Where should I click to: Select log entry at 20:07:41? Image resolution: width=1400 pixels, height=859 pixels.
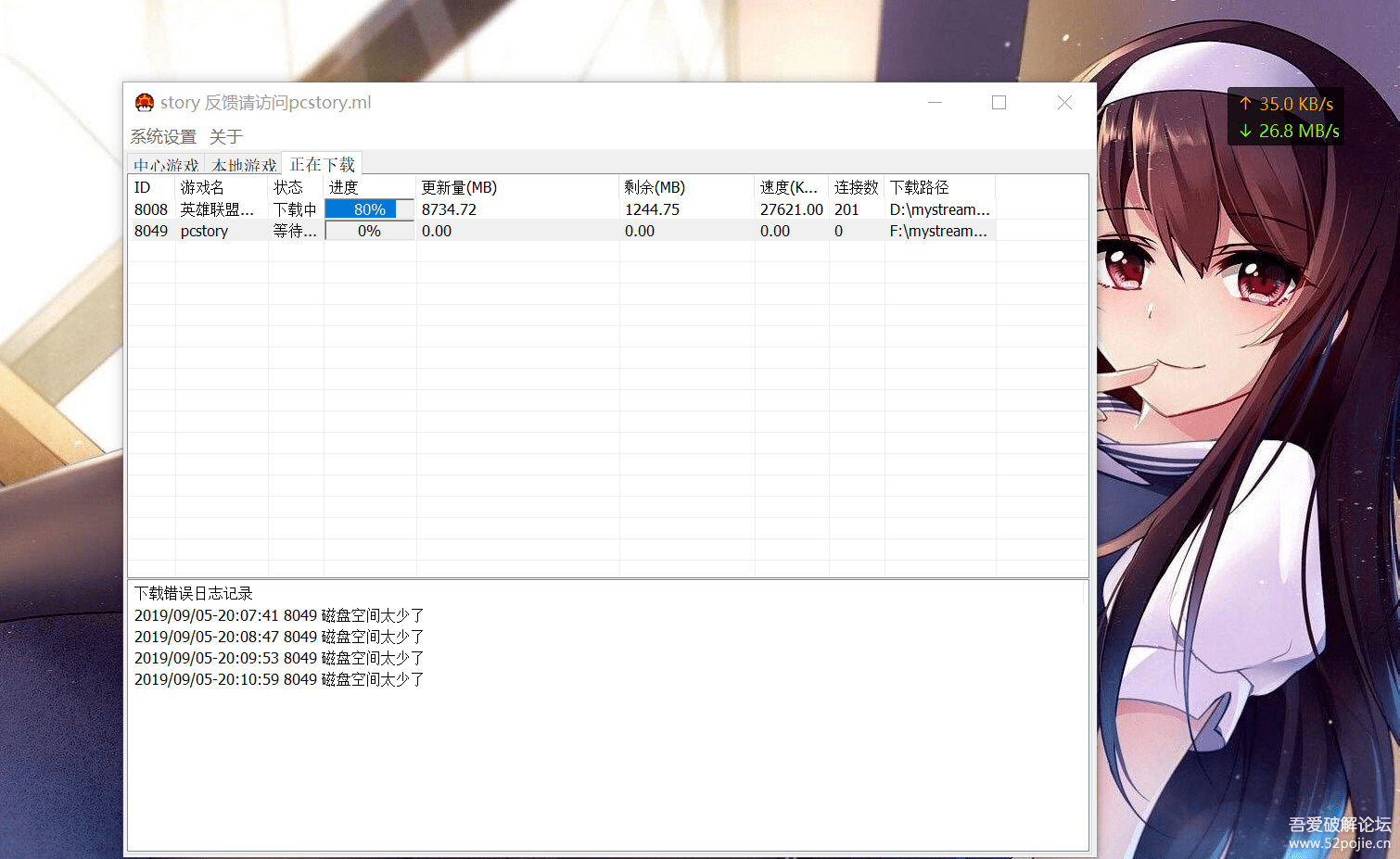[x=279, y=615]
